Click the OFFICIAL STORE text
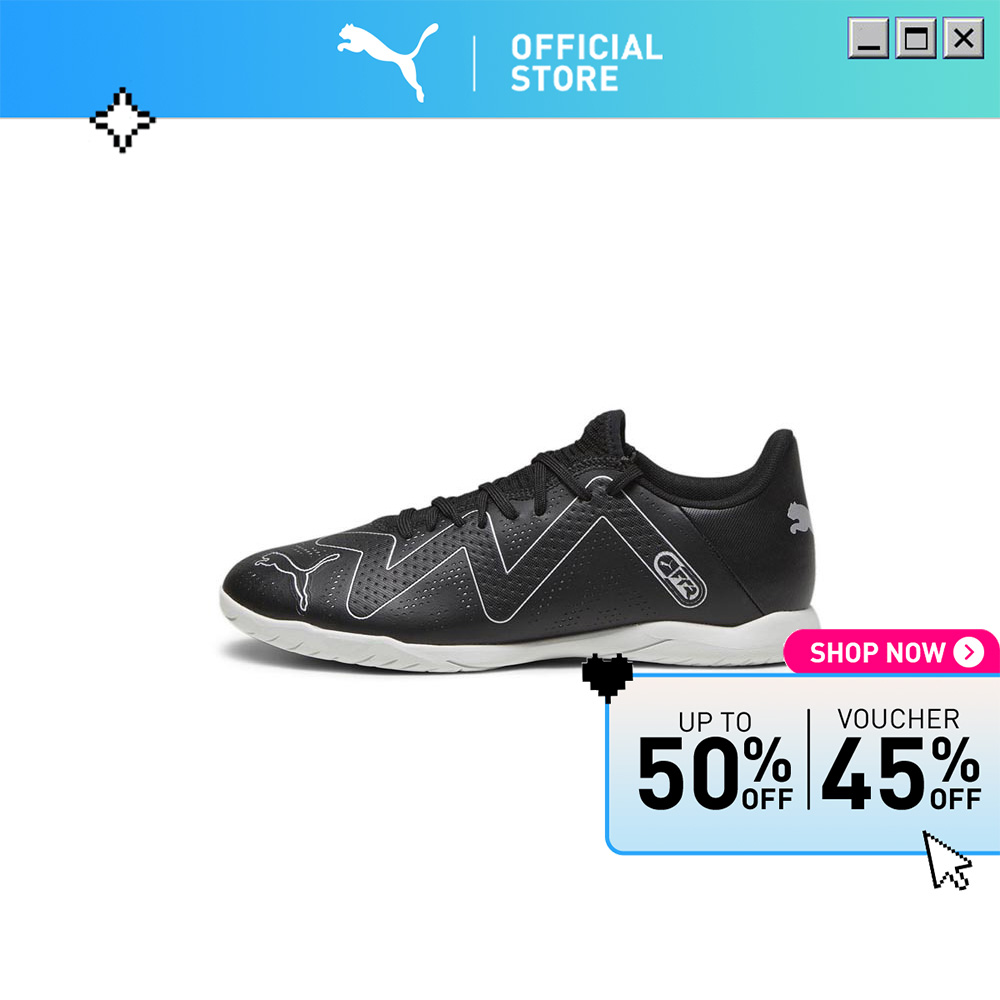 586,63
